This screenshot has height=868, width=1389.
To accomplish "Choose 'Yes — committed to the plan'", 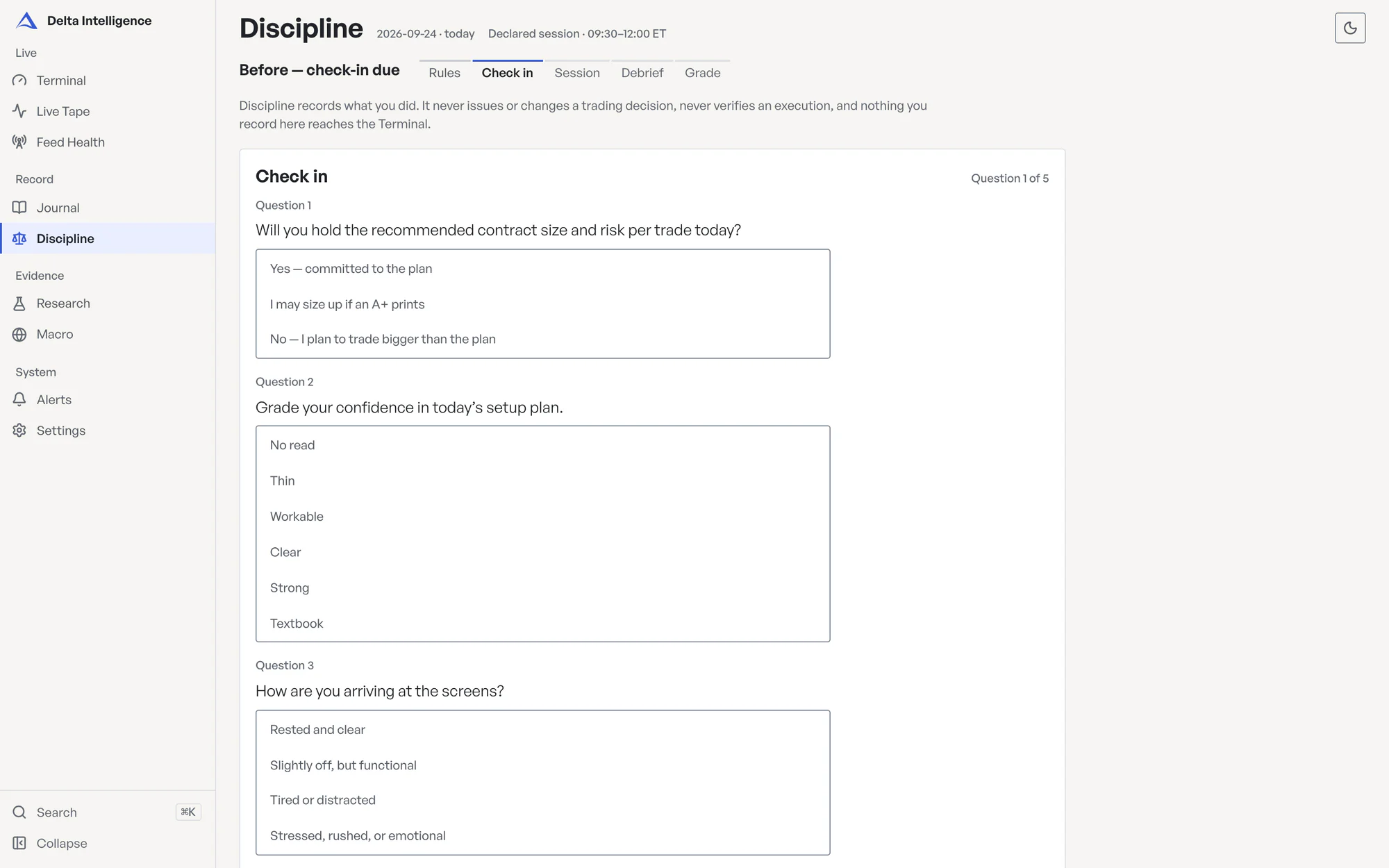I will 542,269.
